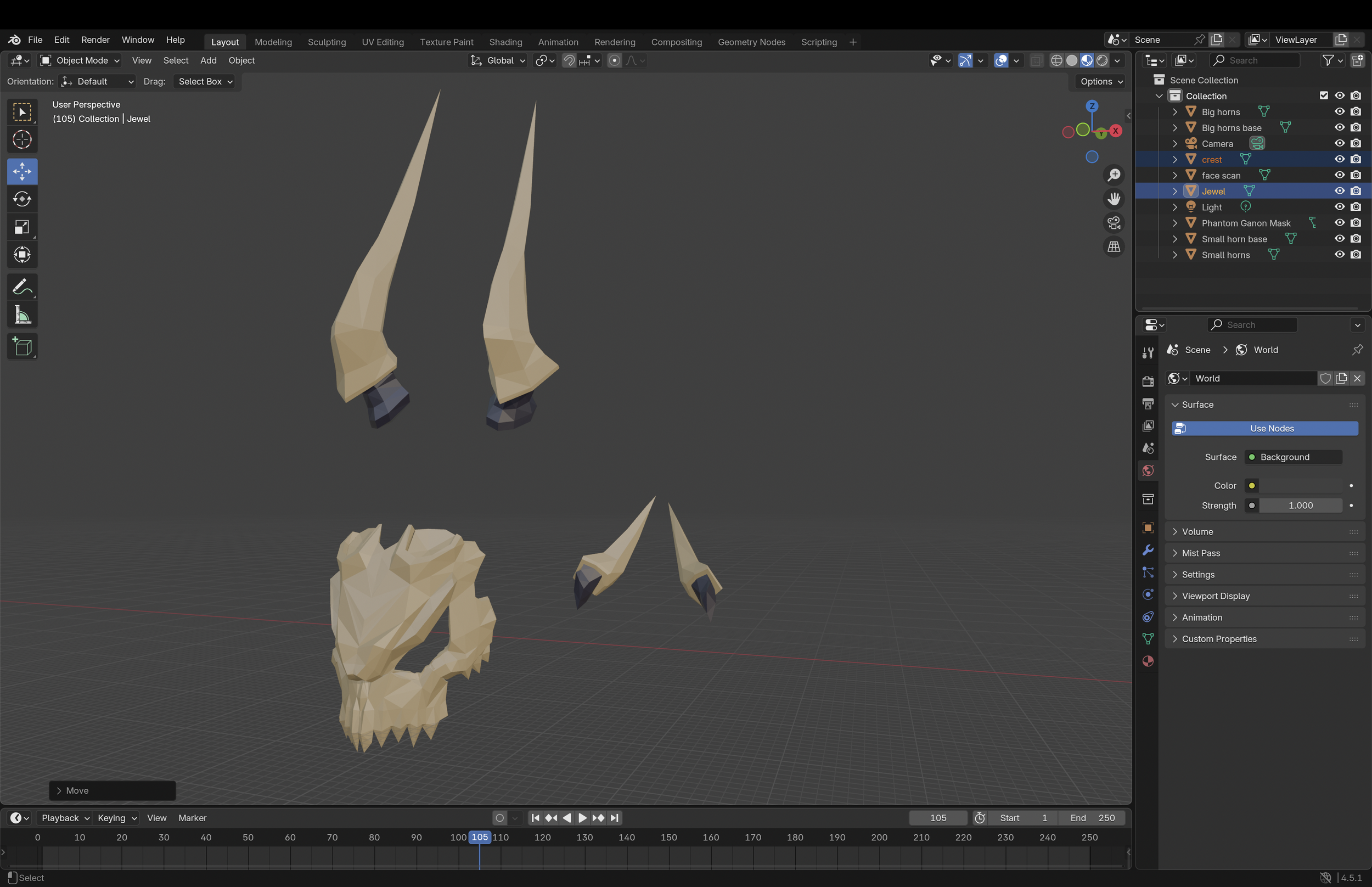Jump to the first frame
The height and width of the screenshot is (887, 1372).
(x=536, y=818)
